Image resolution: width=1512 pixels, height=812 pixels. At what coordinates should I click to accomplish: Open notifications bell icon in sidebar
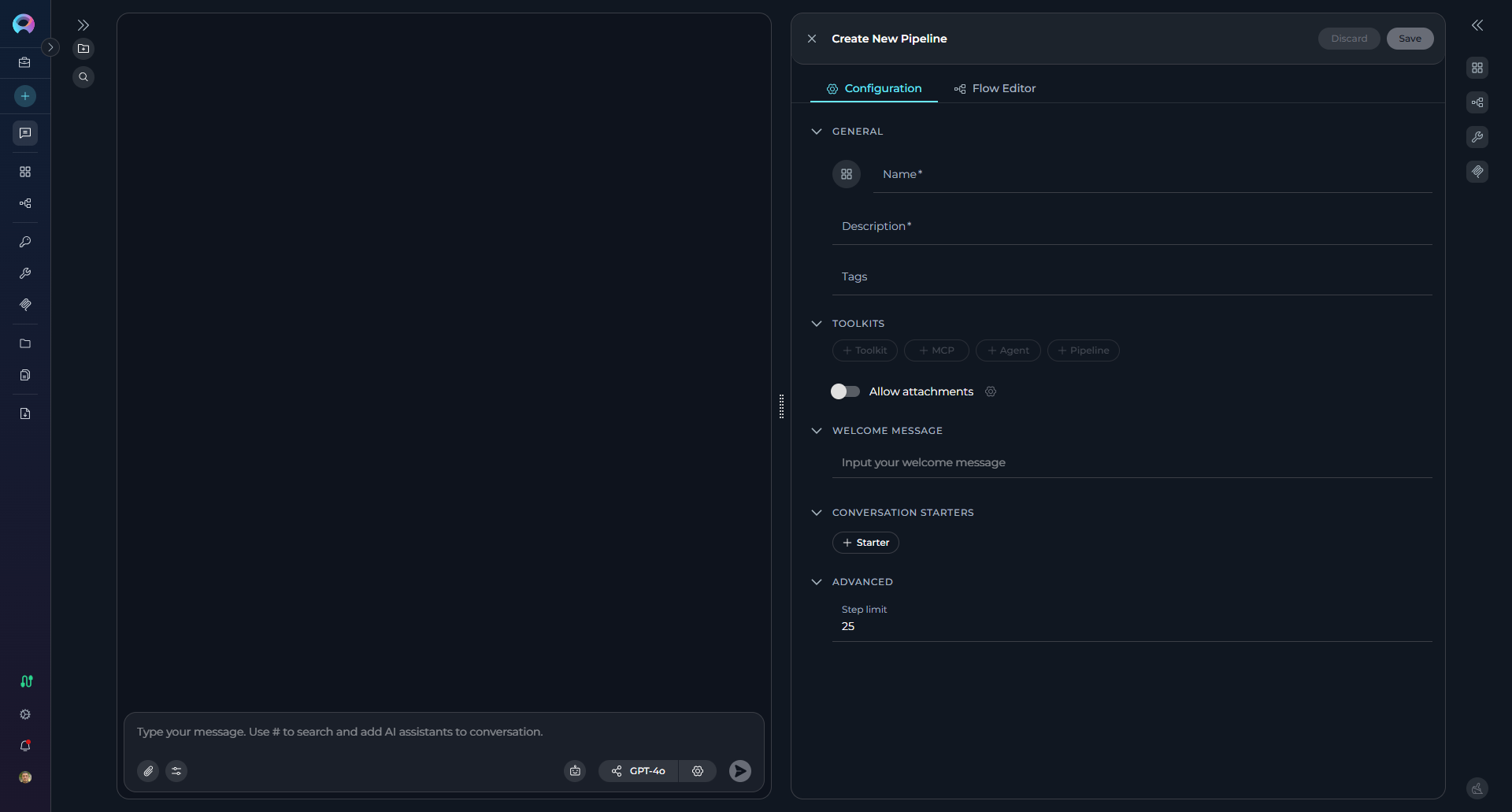[25, 746]
